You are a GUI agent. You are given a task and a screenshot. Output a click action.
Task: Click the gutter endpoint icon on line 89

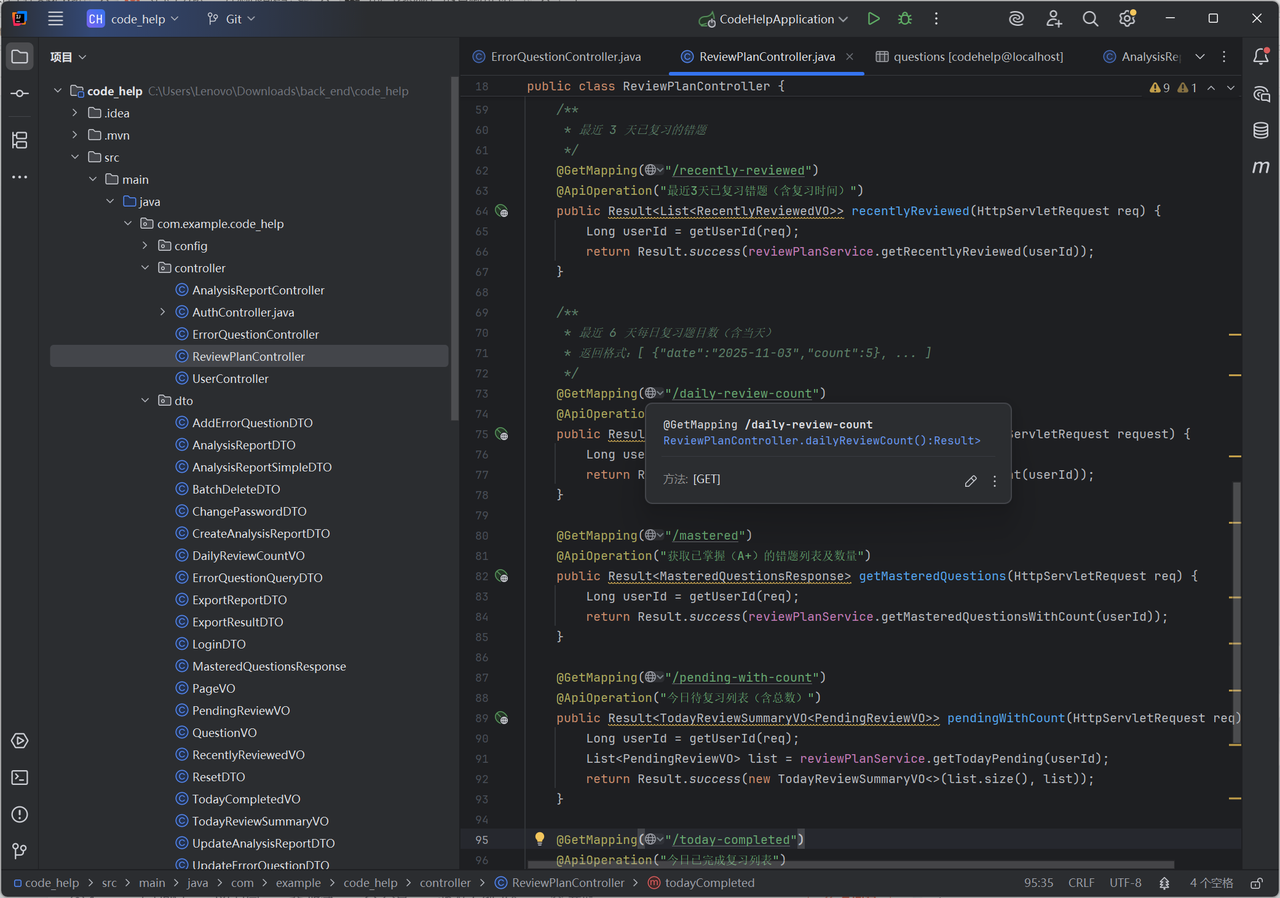[x=502, y=718]
